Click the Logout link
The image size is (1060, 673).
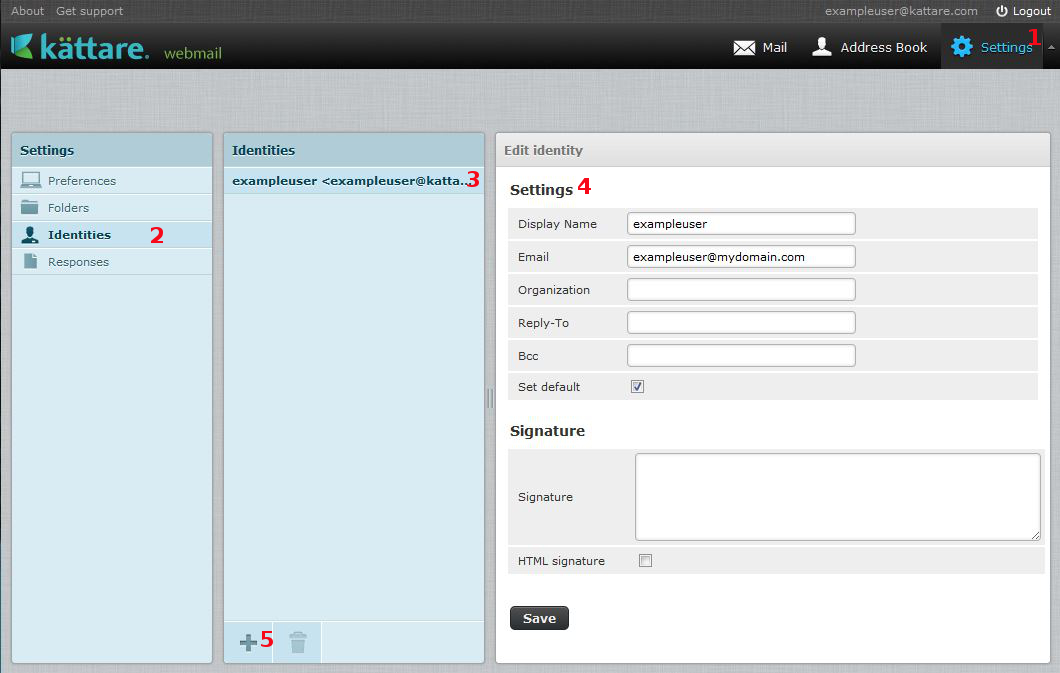point(1023,11)
